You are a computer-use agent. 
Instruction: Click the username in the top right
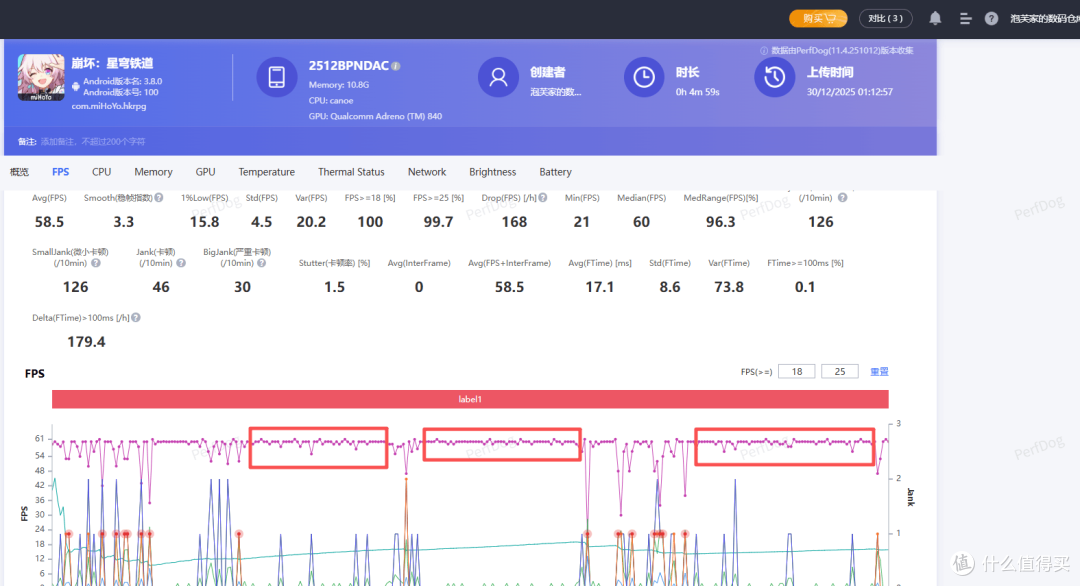click(x=1044, y=19)
